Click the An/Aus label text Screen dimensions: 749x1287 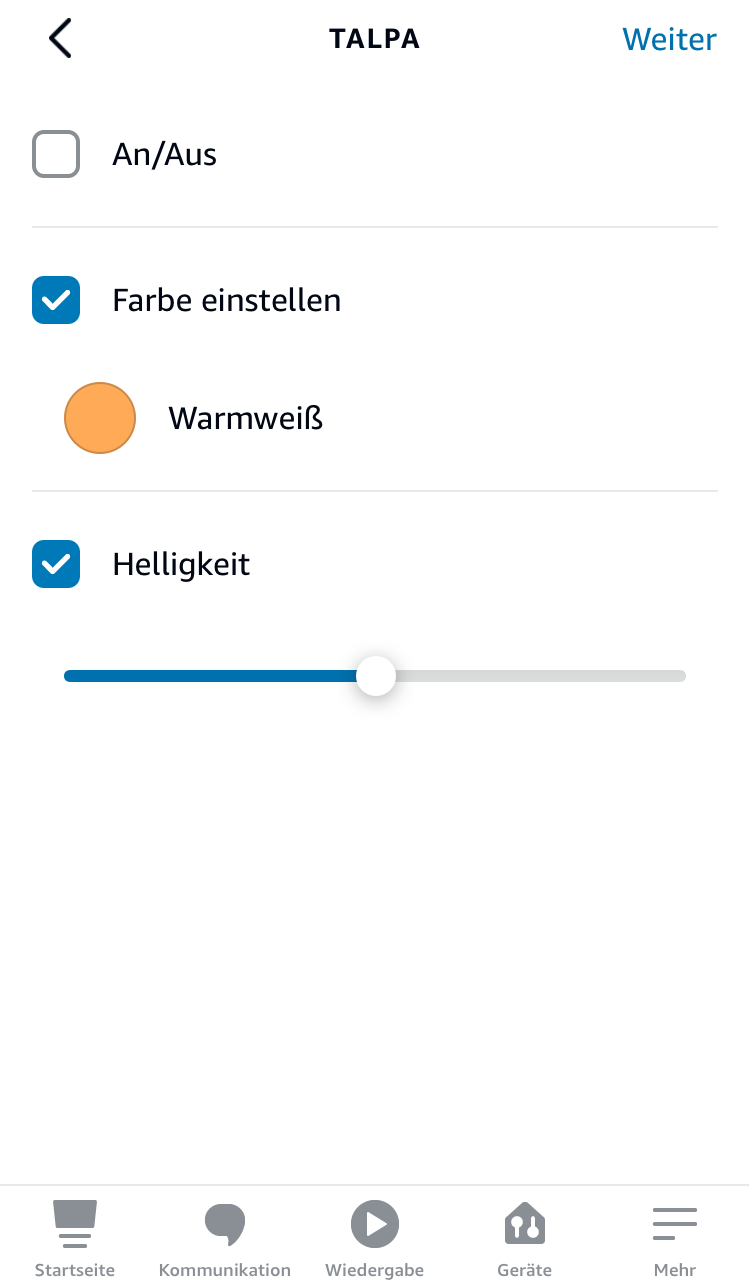pyautogui.click(x=165, y=155)
